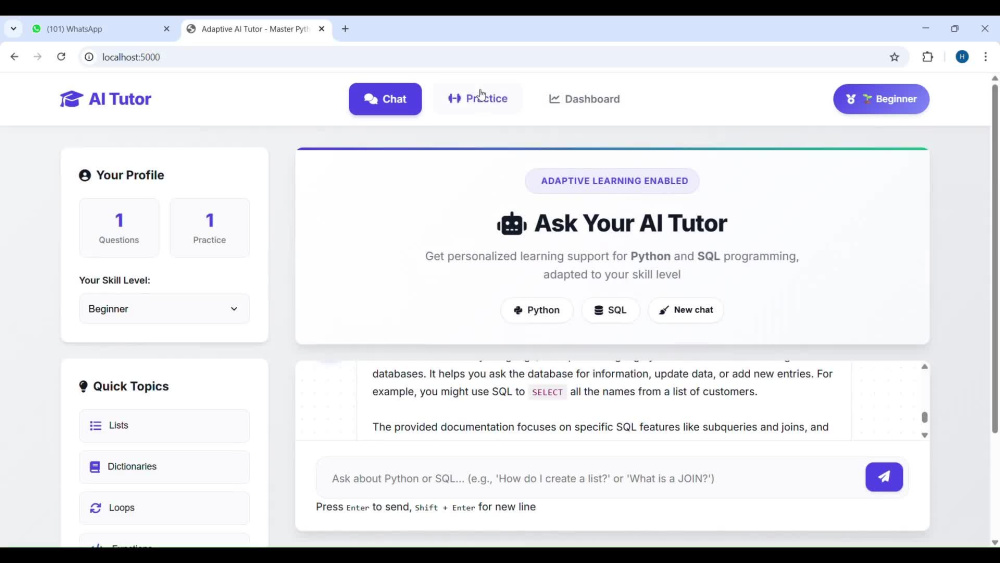
Task: Start a New chat
Action: 686,310
